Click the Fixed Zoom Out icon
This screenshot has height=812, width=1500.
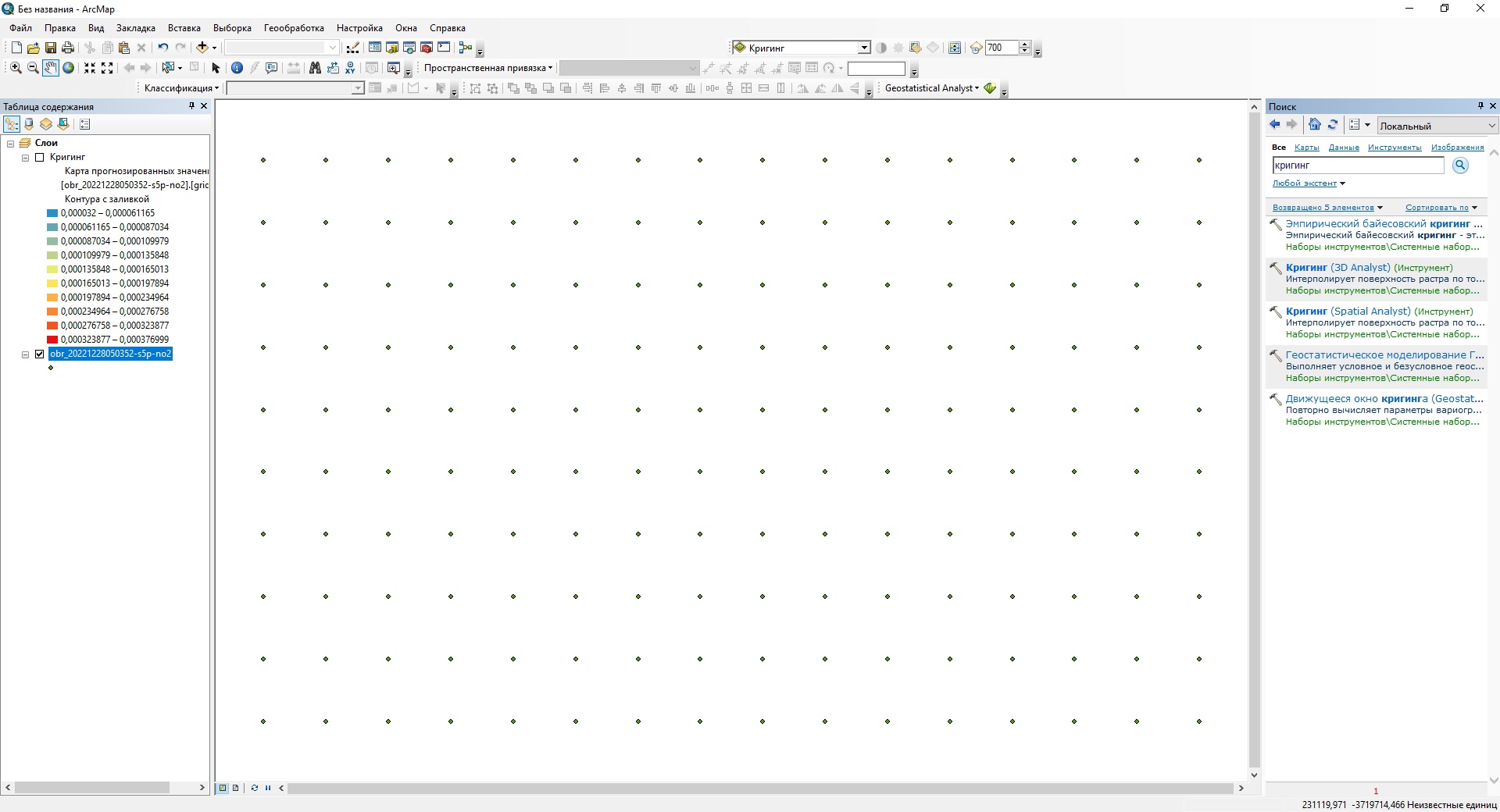point(107,68)
